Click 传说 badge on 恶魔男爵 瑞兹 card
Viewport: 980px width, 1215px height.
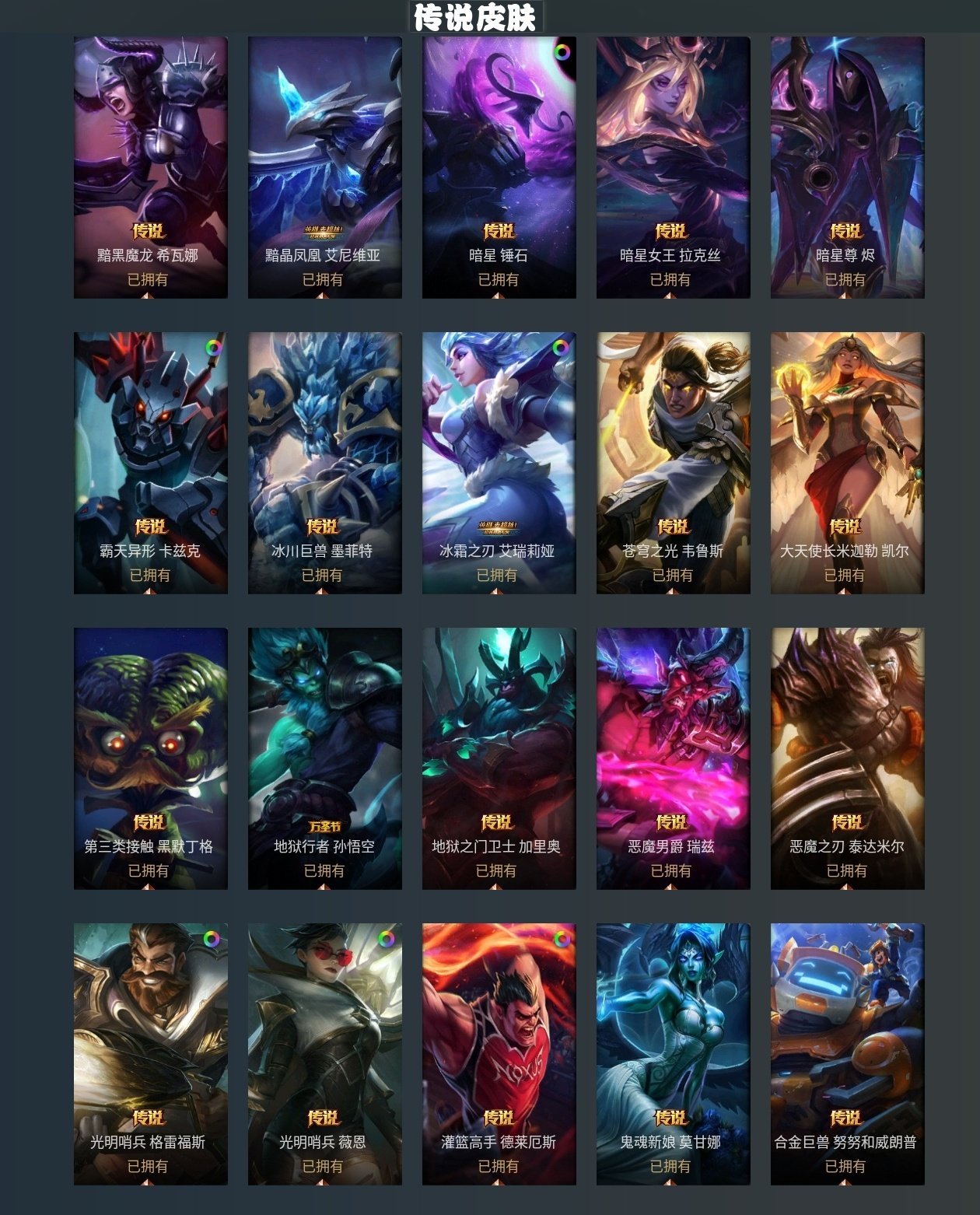point(671,822)
